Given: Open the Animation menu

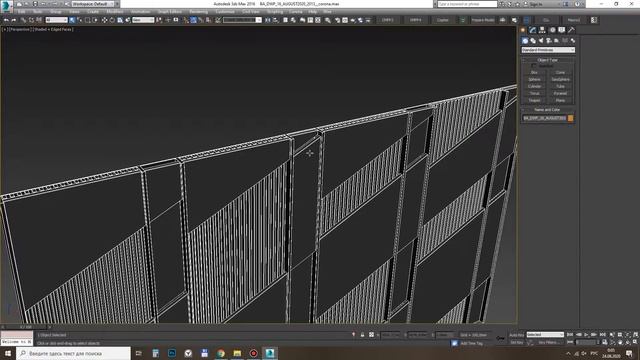Looking at the screenshot, I should [140, 12].
